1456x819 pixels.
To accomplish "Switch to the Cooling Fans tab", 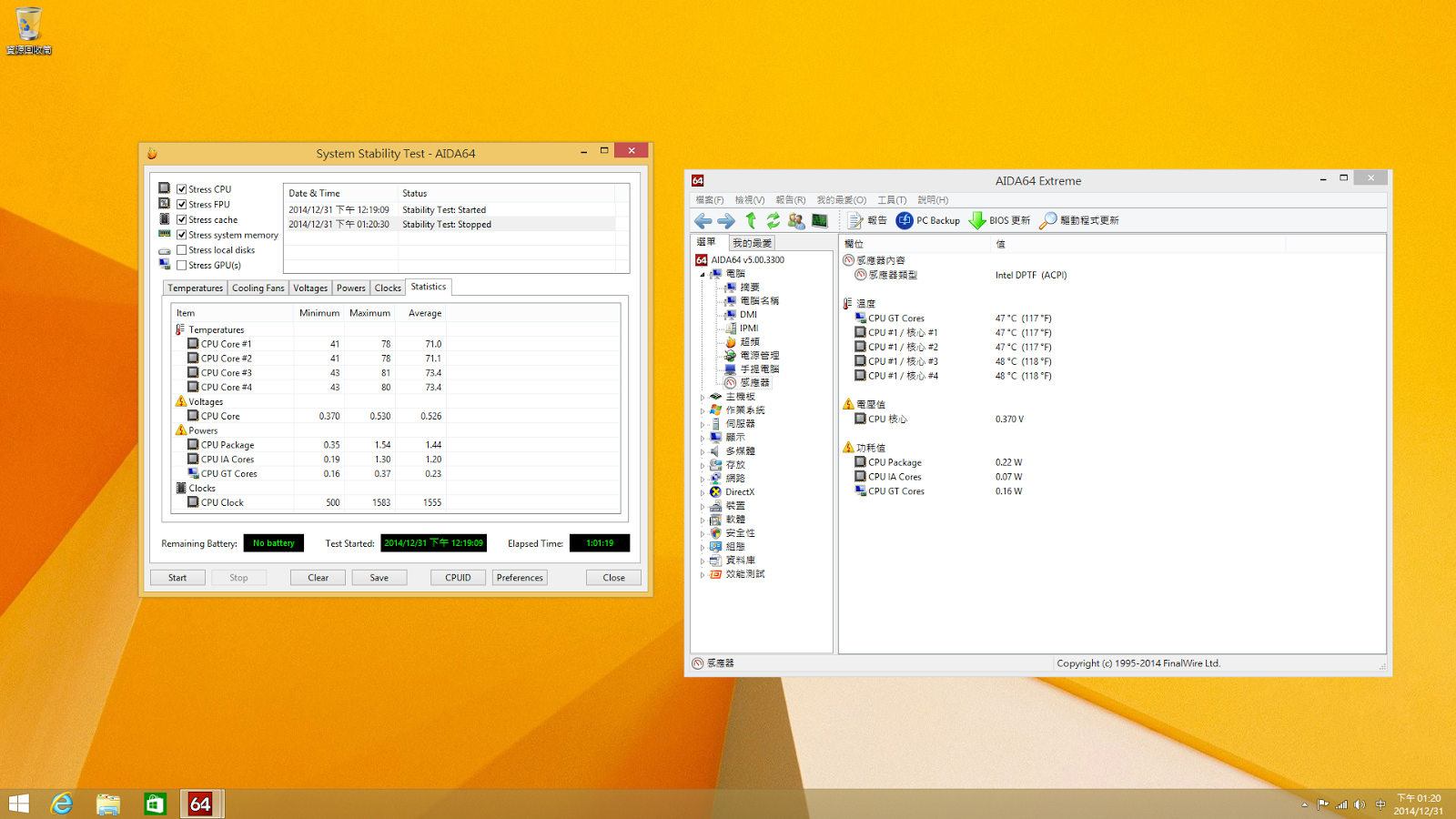I will [x=258, y=288].
